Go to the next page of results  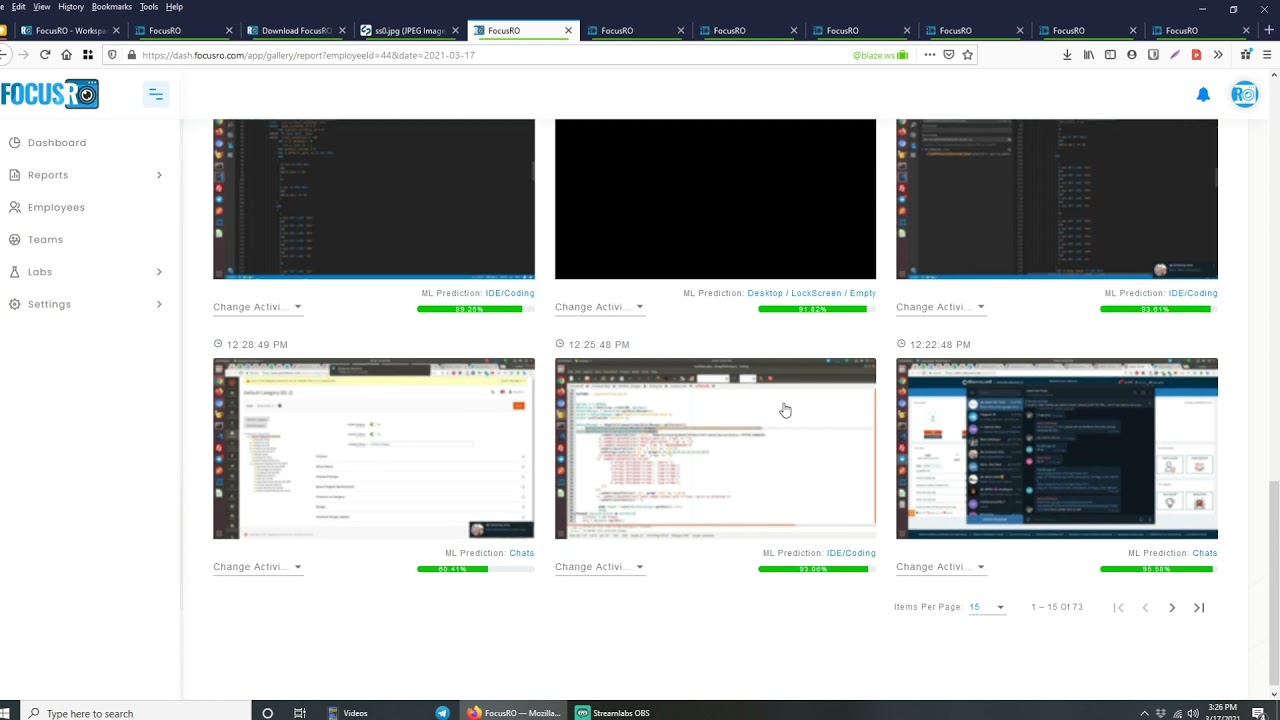click(x=1172, y=607)
